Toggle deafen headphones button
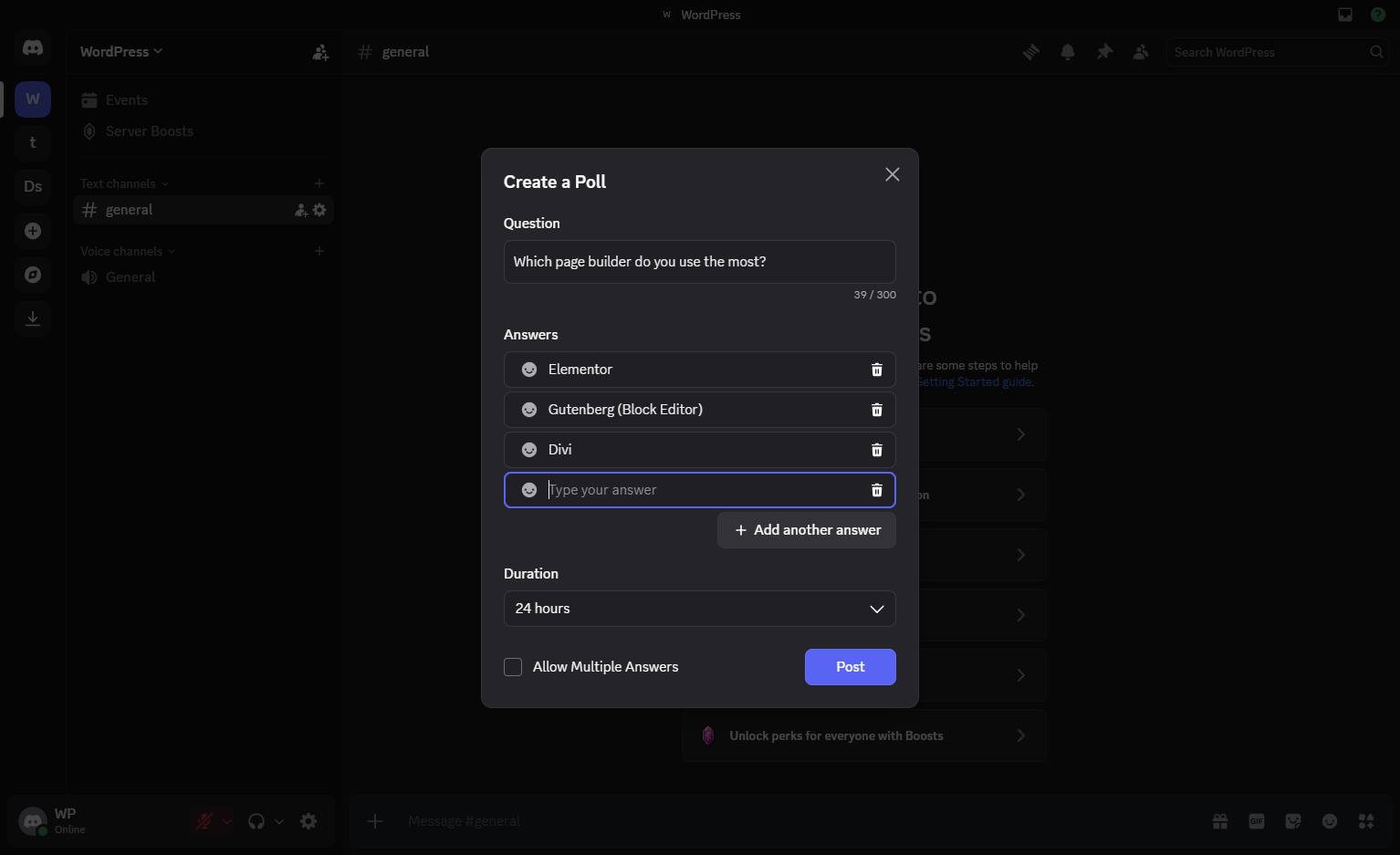This screenshot has width=1400, height=855. 256,821
